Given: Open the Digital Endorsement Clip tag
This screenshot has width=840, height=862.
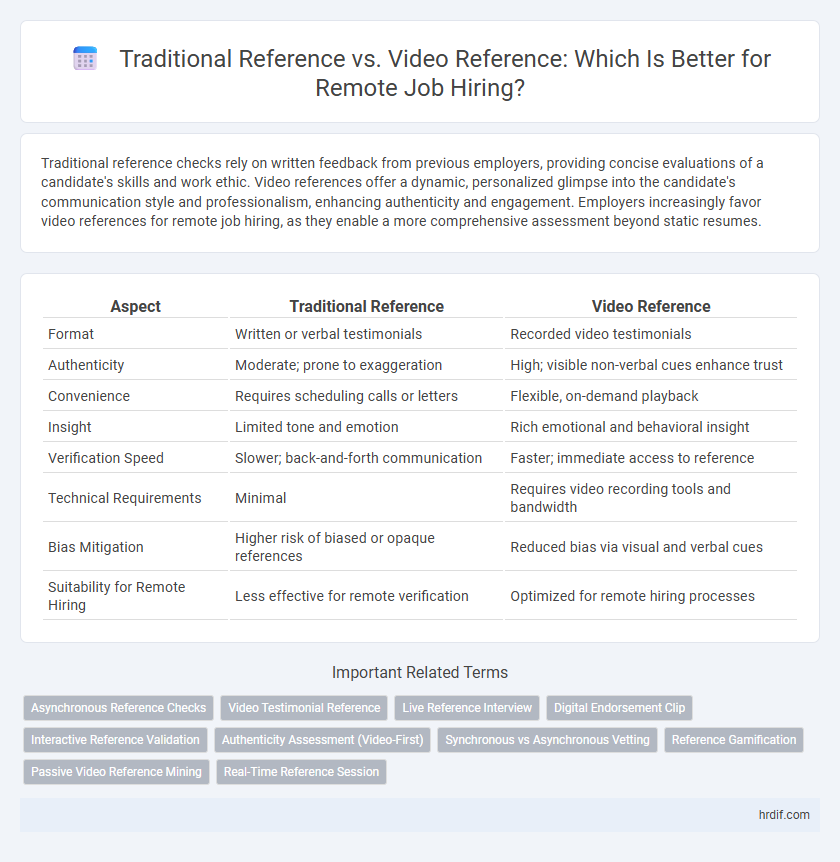Looking at the screenshot, I should pyautogui.click(x=619, y=708).
